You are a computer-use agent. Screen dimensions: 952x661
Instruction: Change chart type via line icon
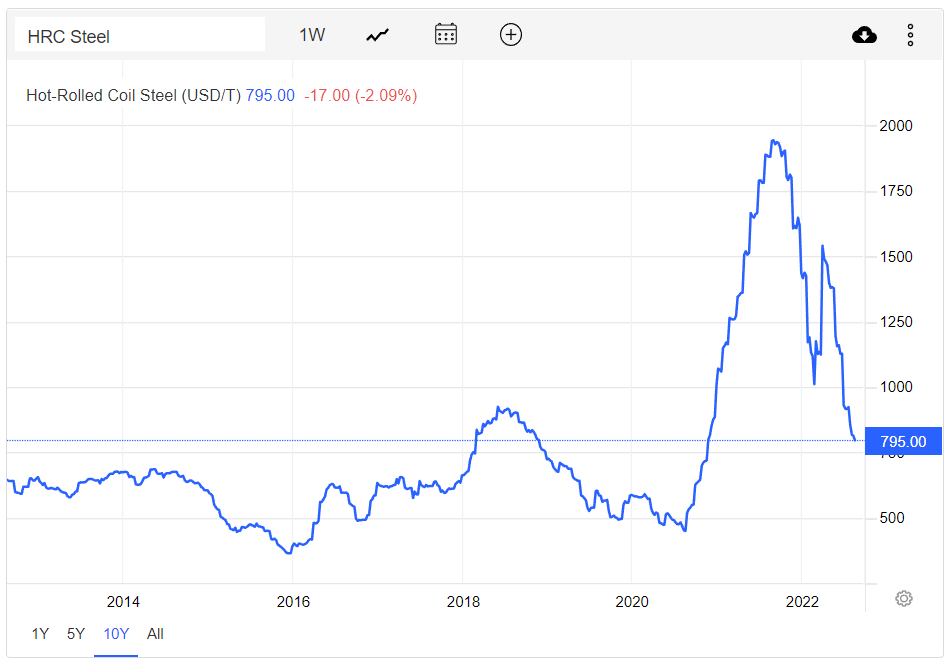click(378, 35)
